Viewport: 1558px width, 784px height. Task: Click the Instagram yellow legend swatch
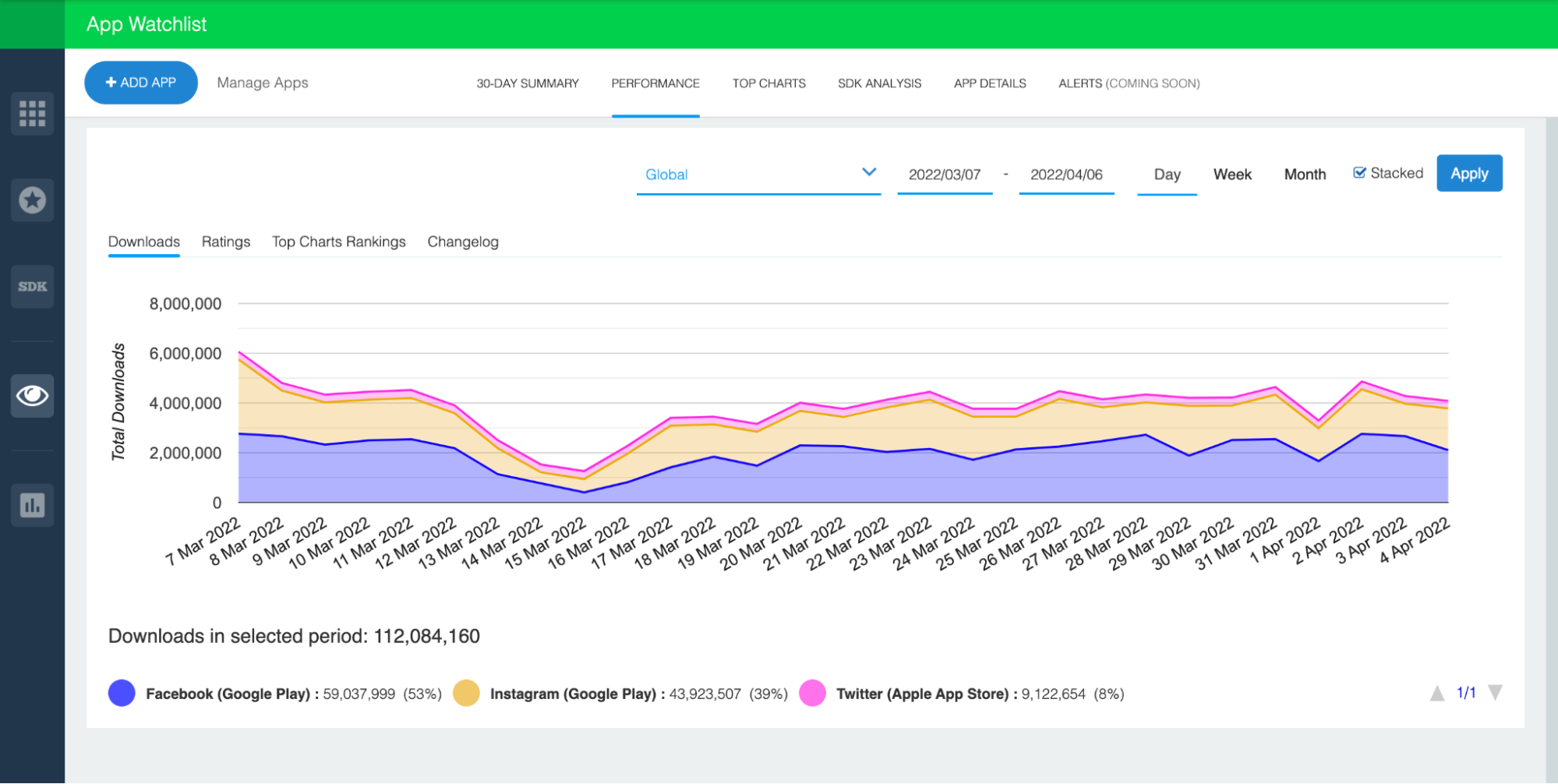pyautogui.click(x=466, y=694)
